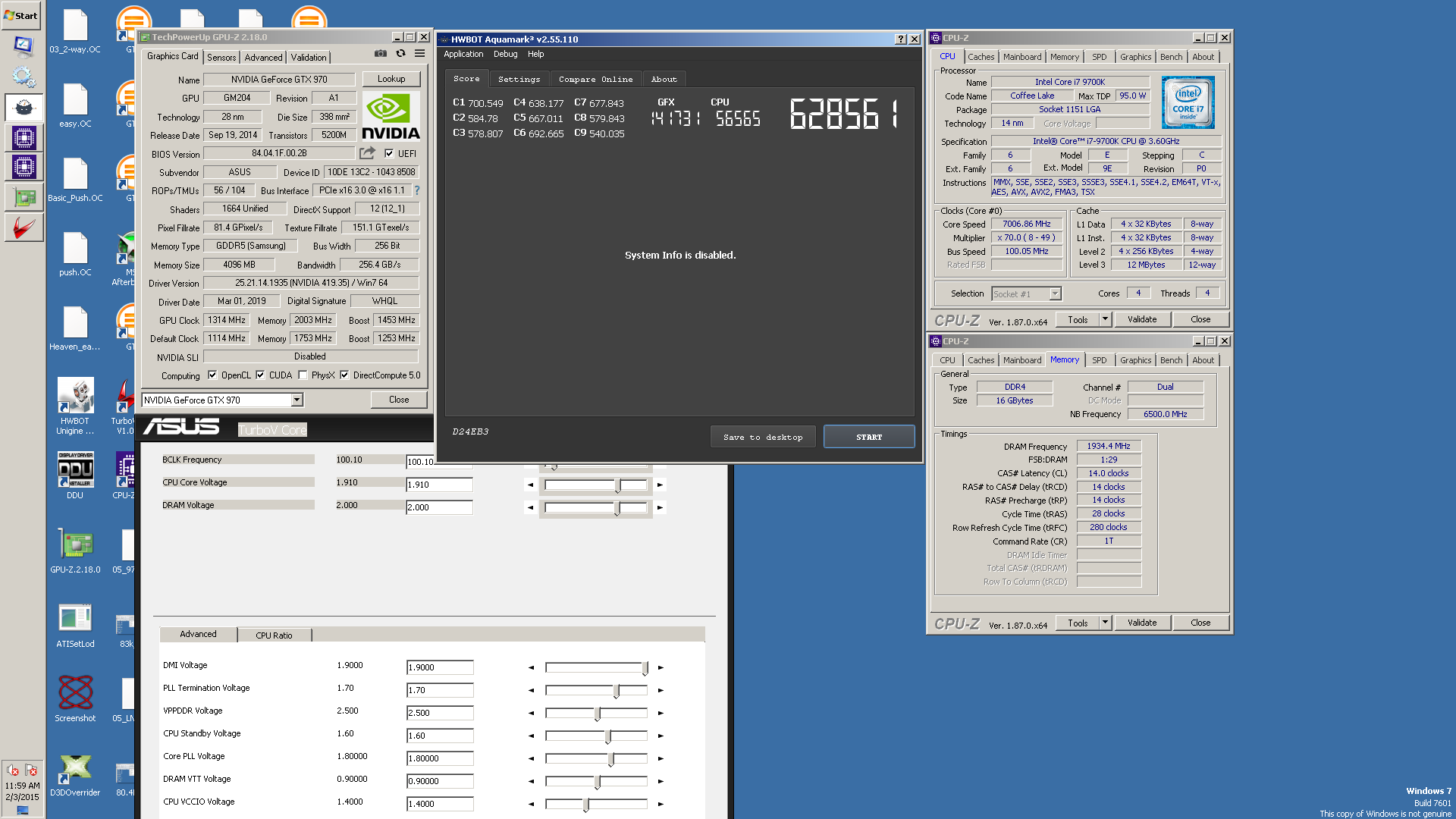Screen dimensions: 1456x819
Task: Select the ATISetLod desktop icon
Action: click(75, 626)
